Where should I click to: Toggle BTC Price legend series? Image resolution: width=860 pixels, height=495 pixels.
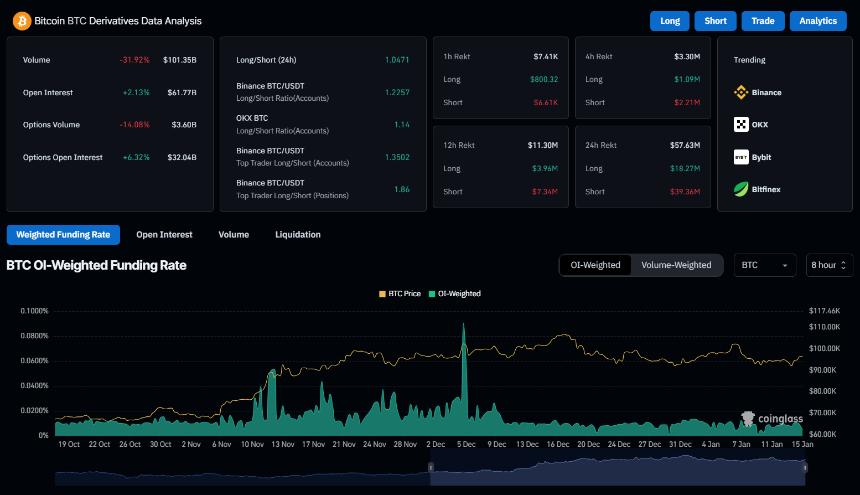pos(400,294)
